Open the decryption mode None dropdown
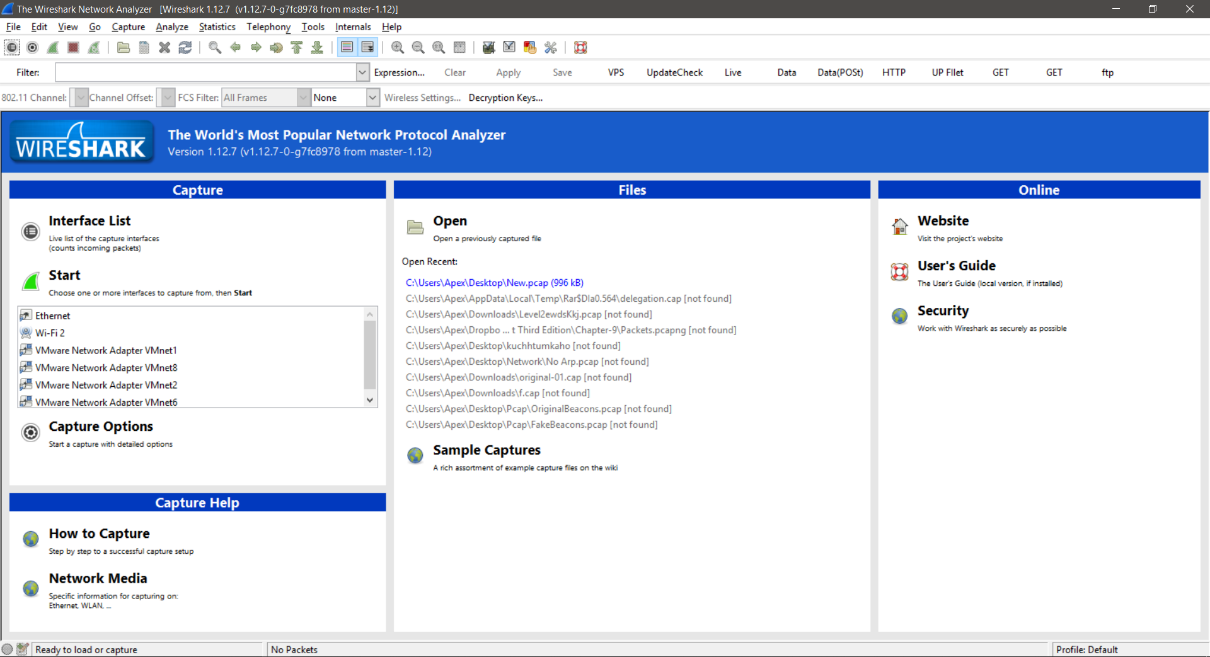The height and width of the screenshot is (657, 1210). click(346, 97)
